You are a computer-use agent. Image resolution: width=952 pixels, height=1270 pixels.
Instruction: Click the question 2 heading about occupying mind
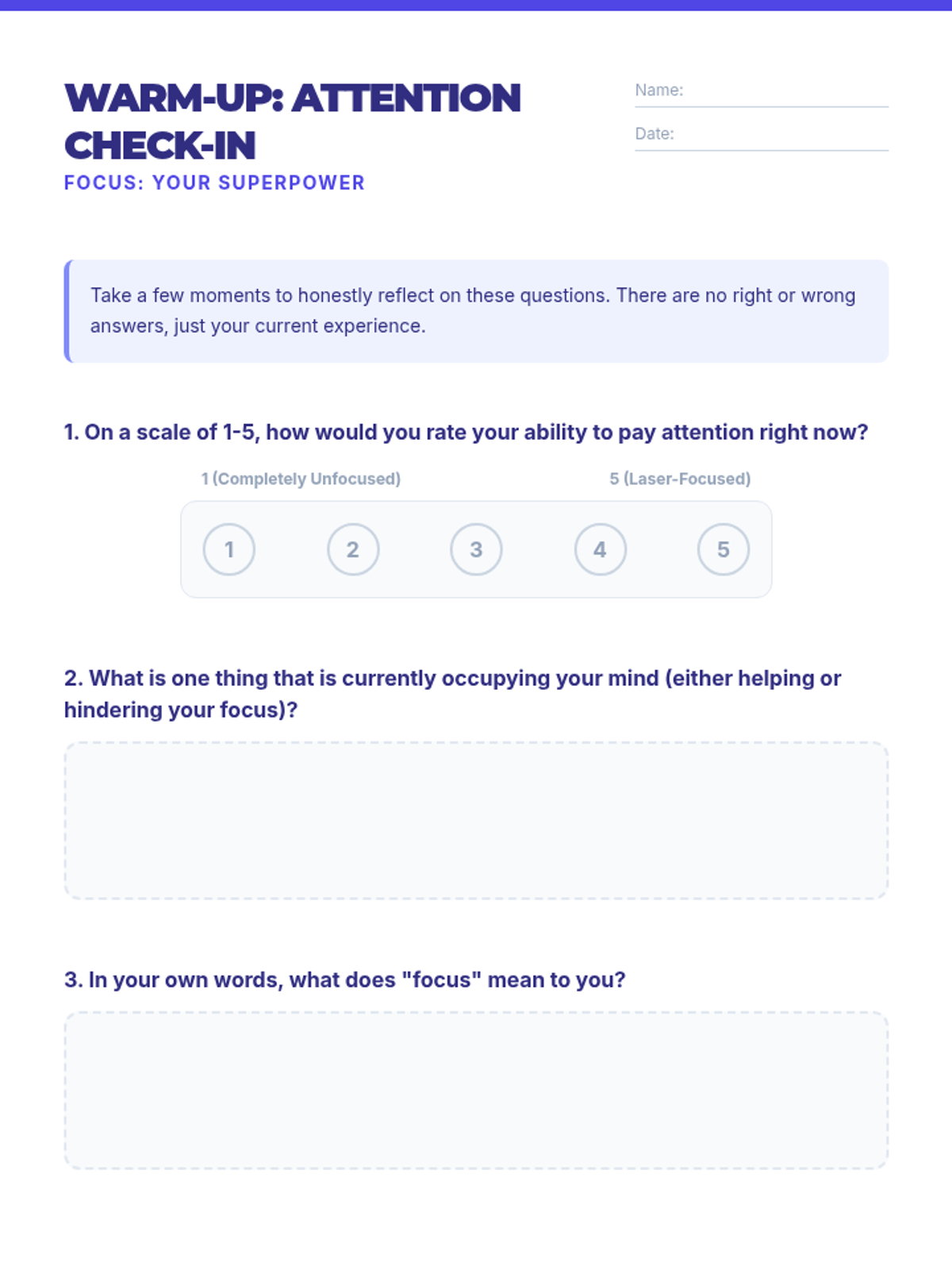coord(453,694)
